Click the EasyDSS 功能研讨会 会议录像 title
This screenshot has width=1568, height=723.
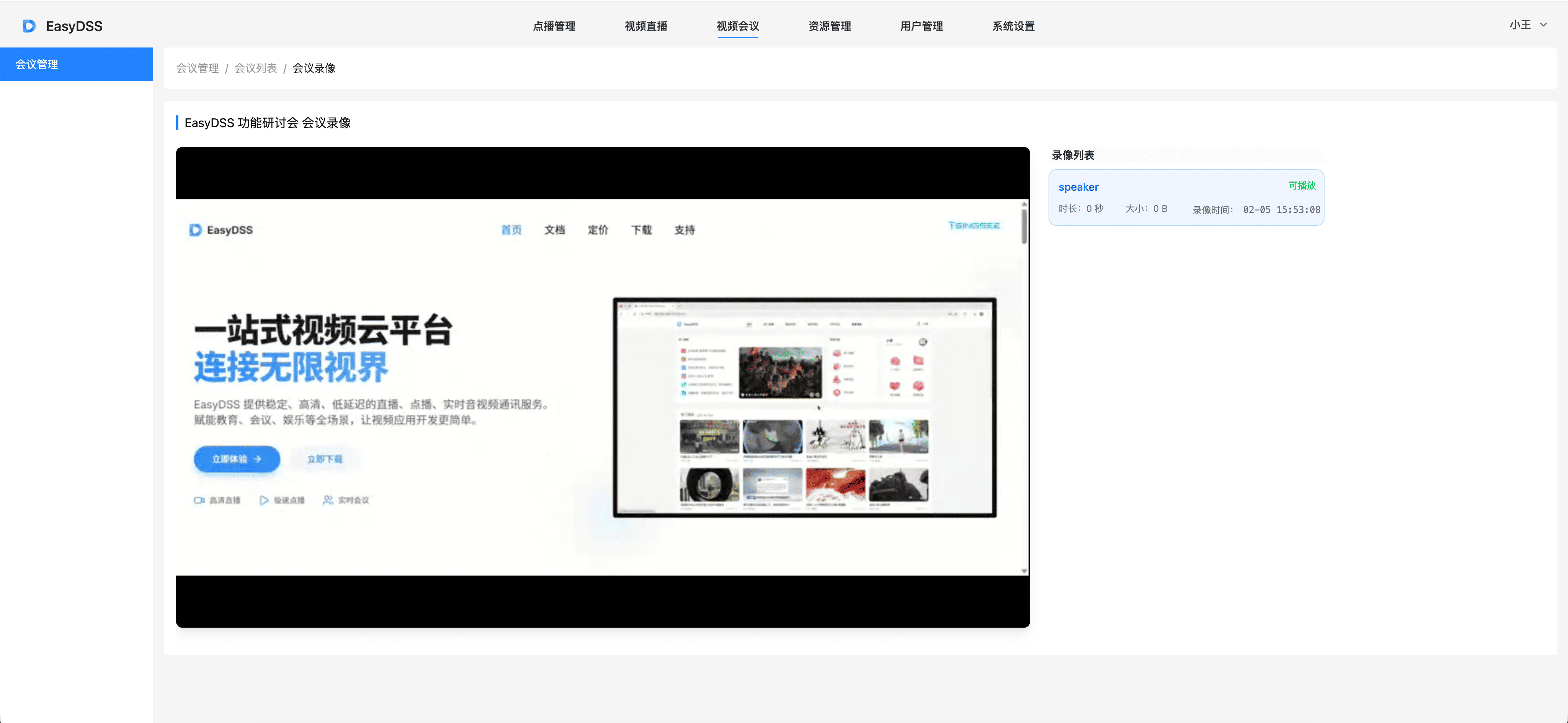pos(268,123)
